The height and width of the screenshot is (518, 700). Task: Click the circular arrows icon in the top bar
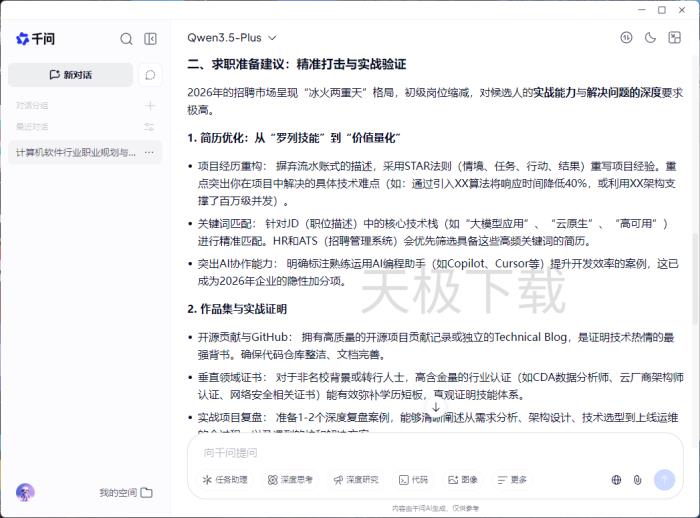click(x=626, y=38)
